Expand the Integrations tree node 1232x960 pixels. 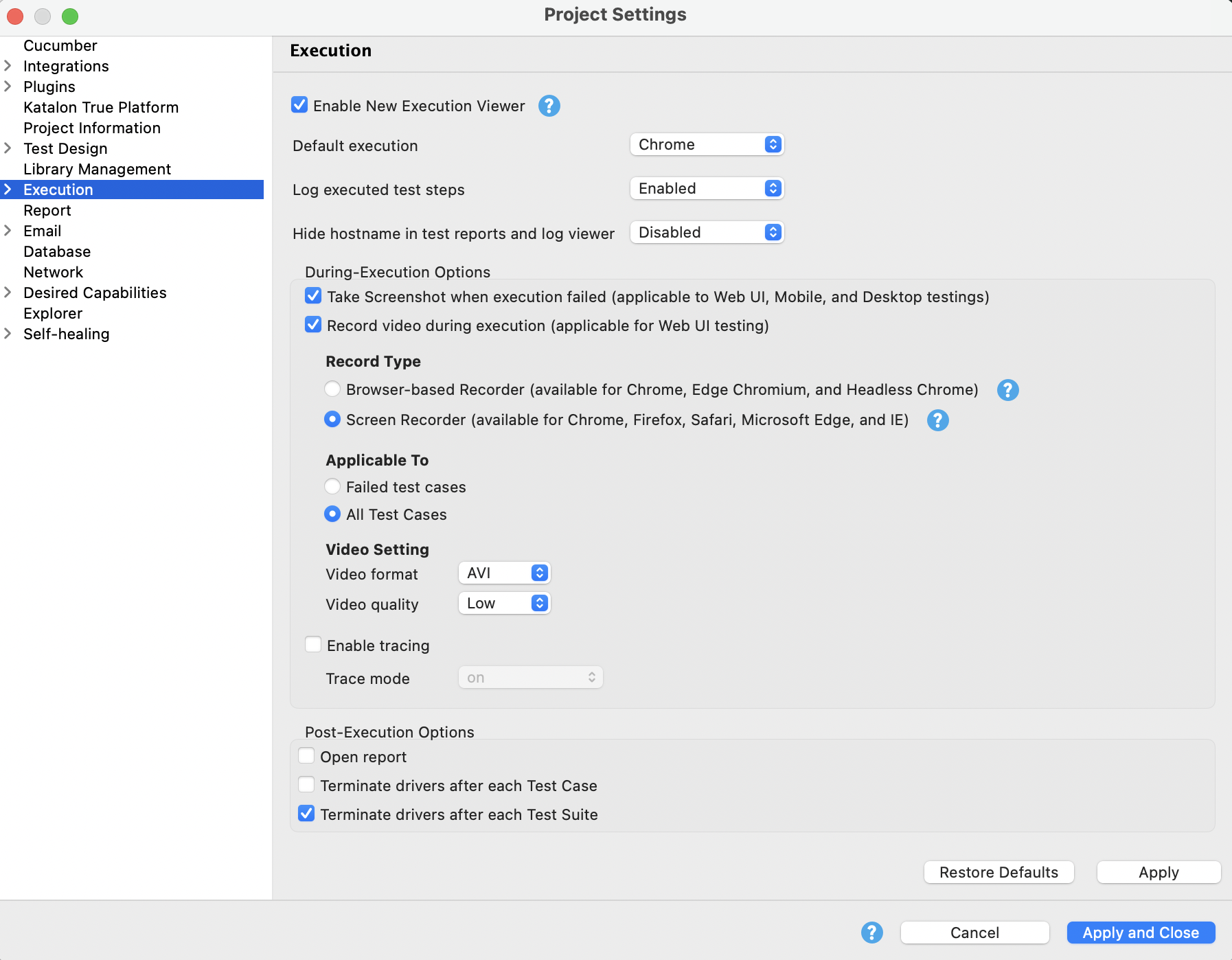pos(8,66)
